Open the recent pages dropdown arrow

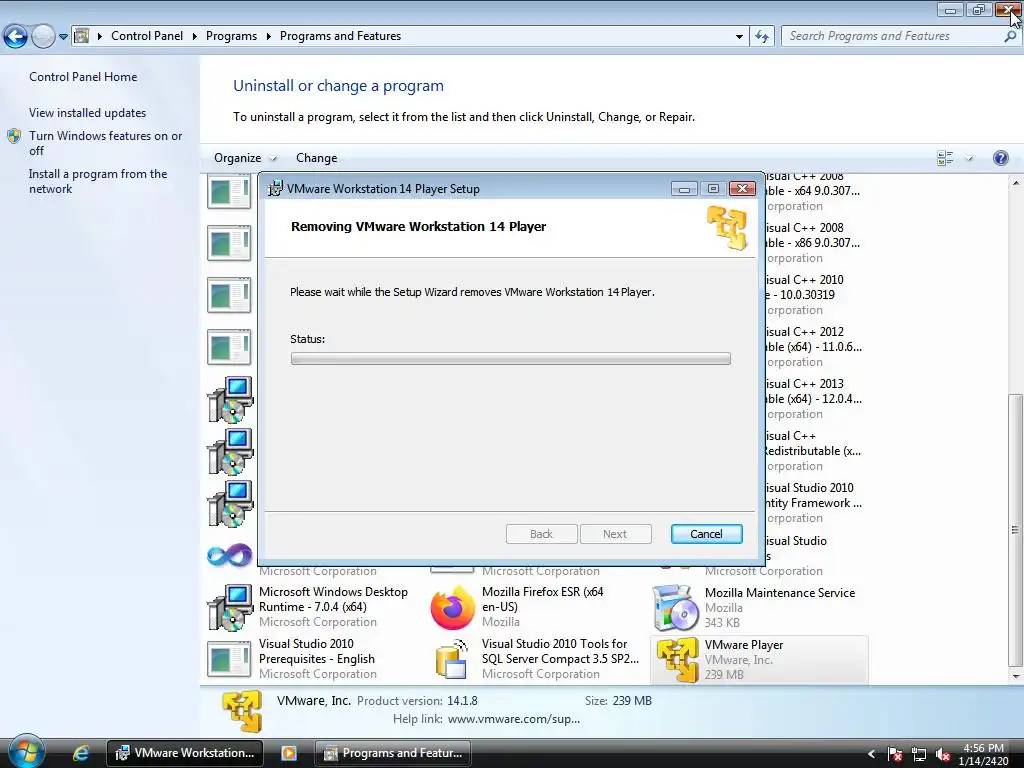(63, 37)
